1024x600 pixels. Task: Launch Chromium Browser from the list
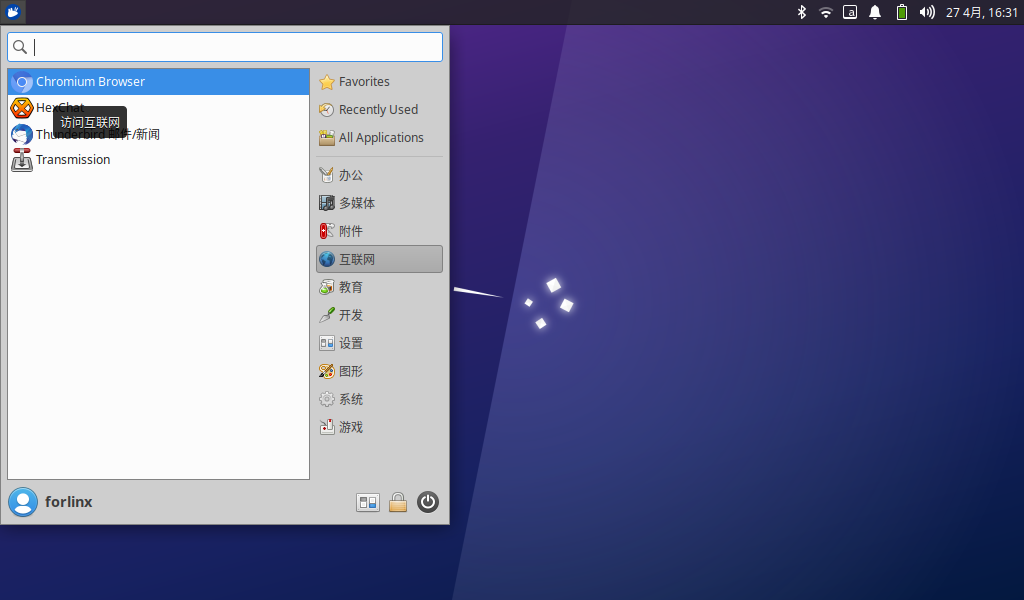pos(90,82)
